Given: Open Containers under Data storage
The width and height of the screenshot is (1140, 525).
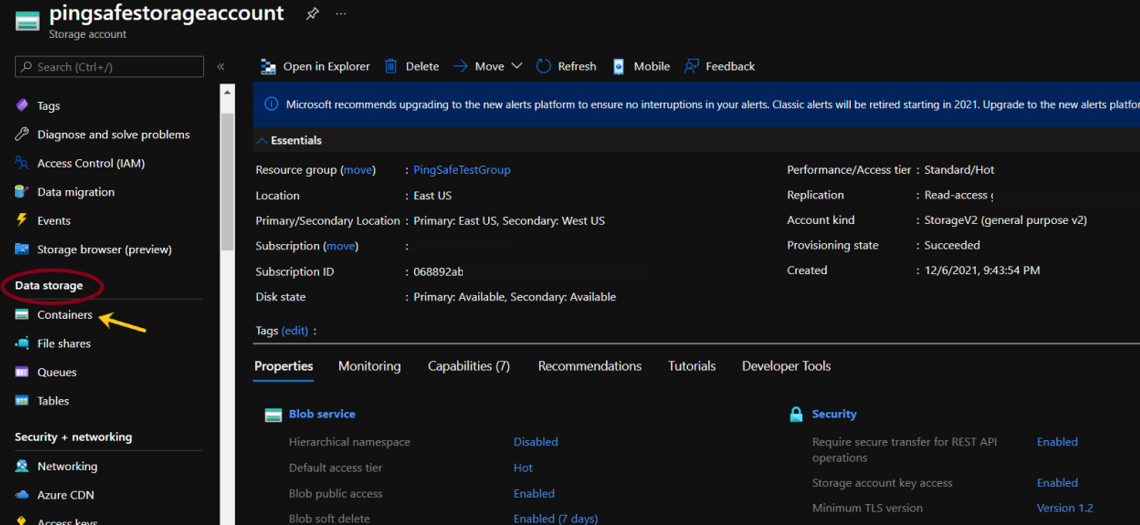Looking at the screenshot, I should coord(64,315).
